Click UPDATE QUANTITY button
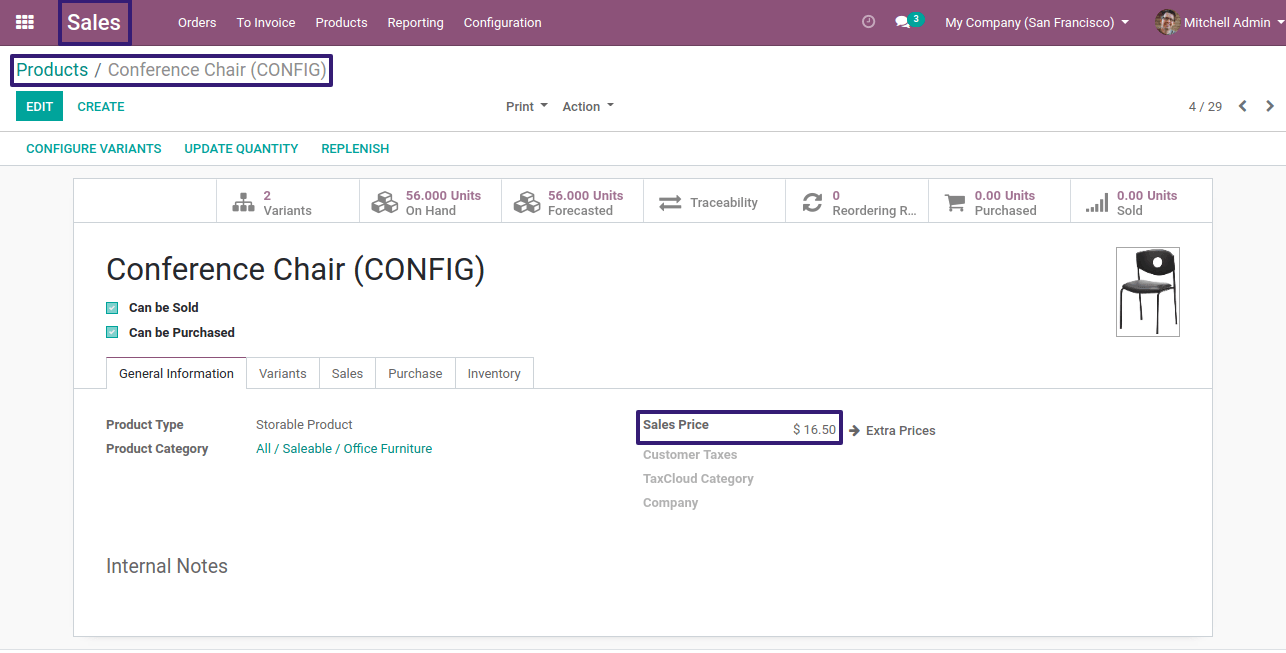 241,149
